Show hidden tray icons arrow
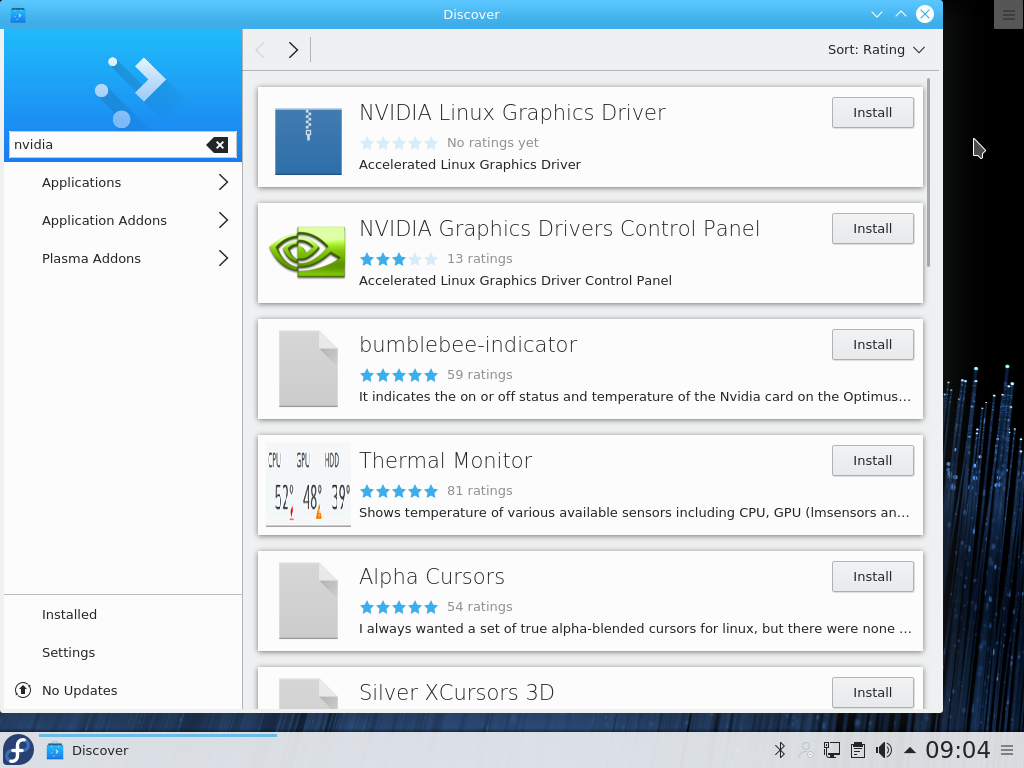Viewport: 1024px width, 768px height. tap(910, 750)
